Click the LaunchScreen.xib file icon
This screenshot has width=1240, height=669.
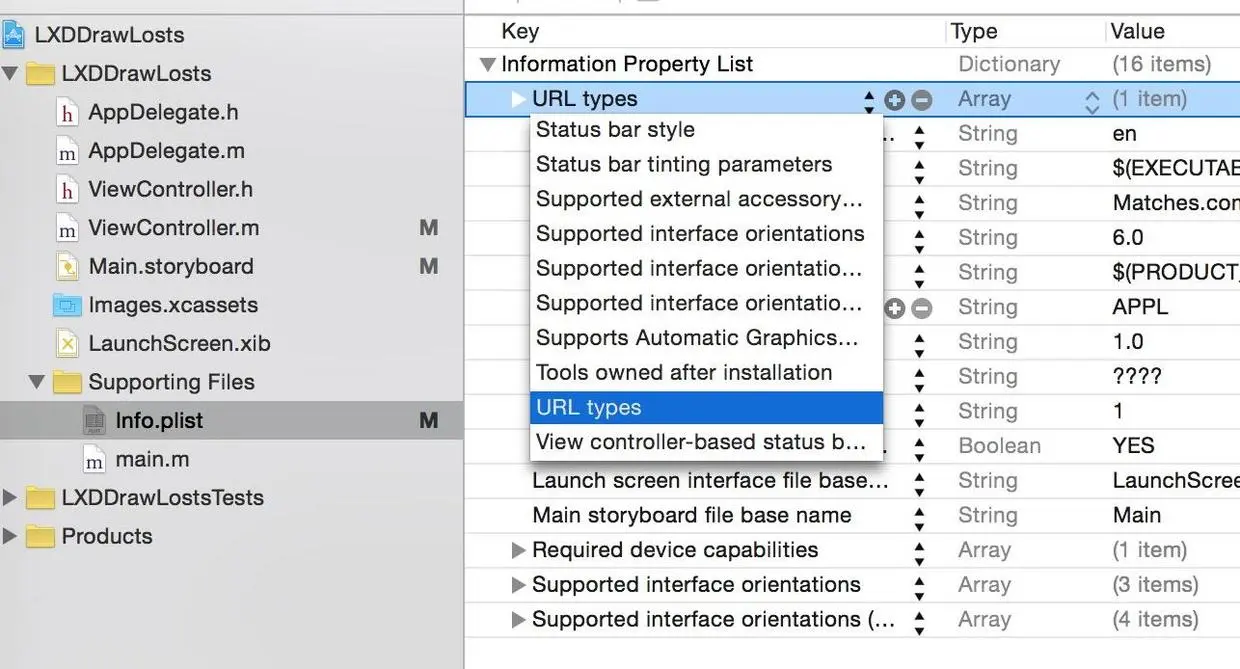pyautogui.click(x=67, y=344)
